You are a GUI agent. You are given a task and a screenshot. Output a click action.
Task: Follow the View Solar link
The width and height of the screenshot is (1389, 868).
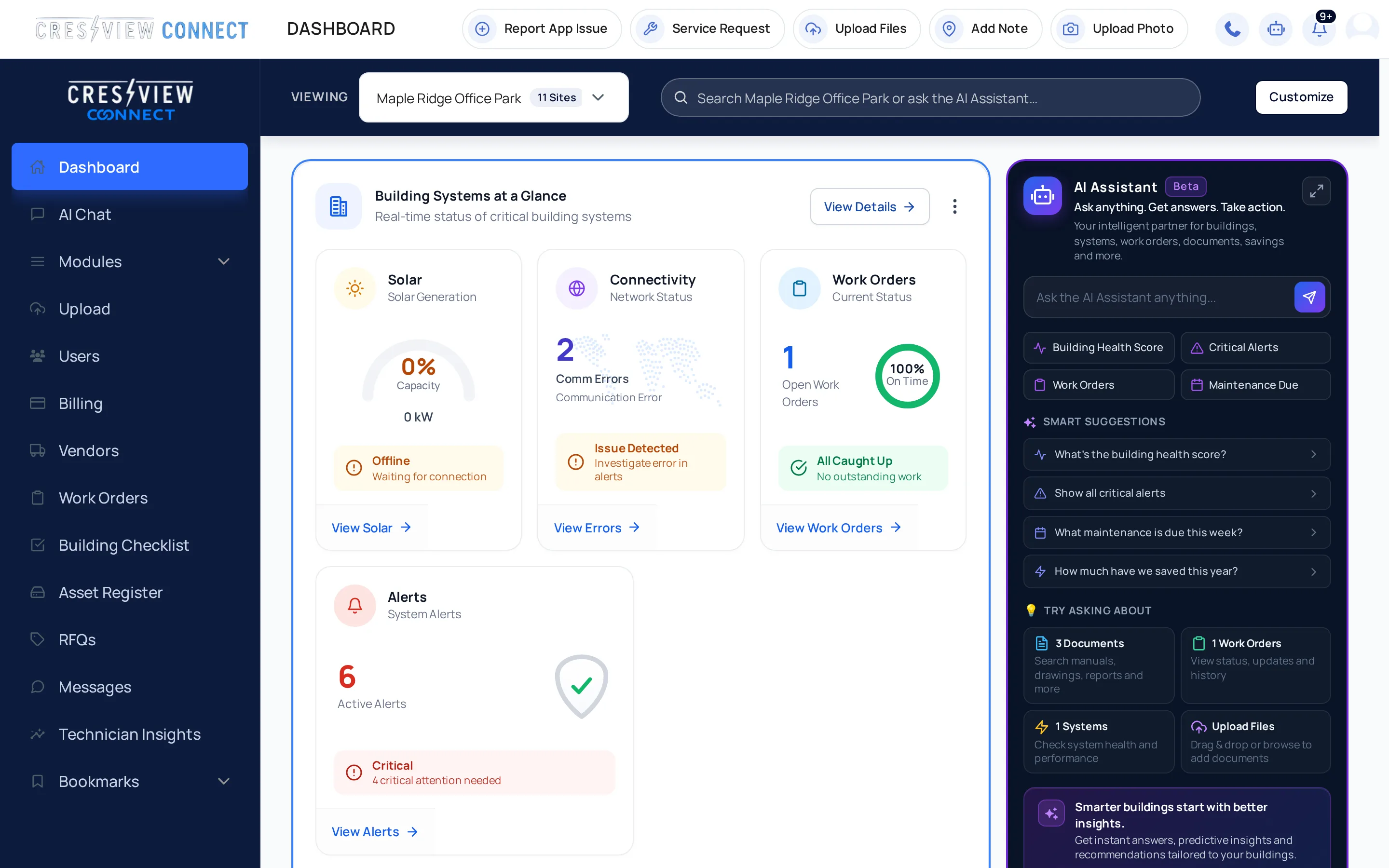click(371, 528)
